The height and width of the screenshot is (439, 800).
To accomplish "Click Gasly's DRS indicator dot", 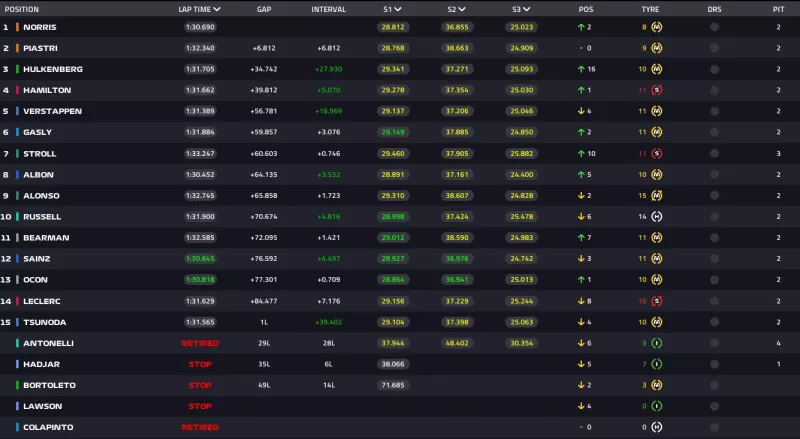I will (x=714, y=132).
